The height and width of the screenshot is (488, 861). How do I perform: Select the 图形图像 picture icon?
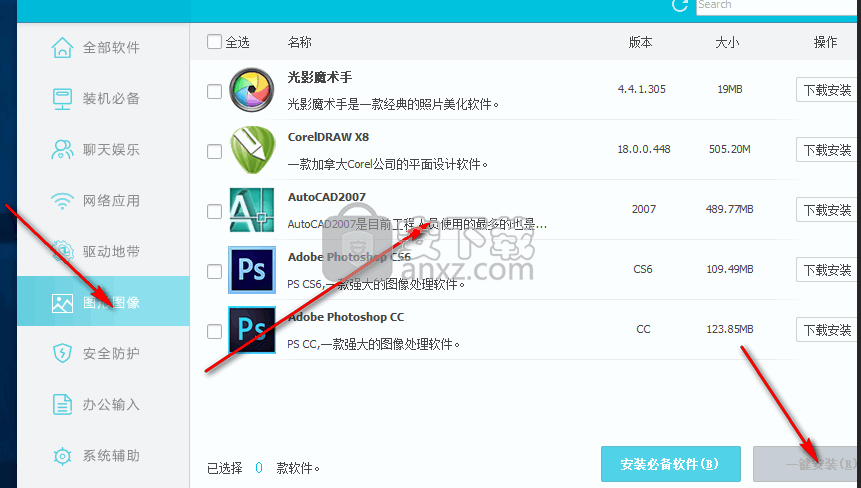point(62,303)
